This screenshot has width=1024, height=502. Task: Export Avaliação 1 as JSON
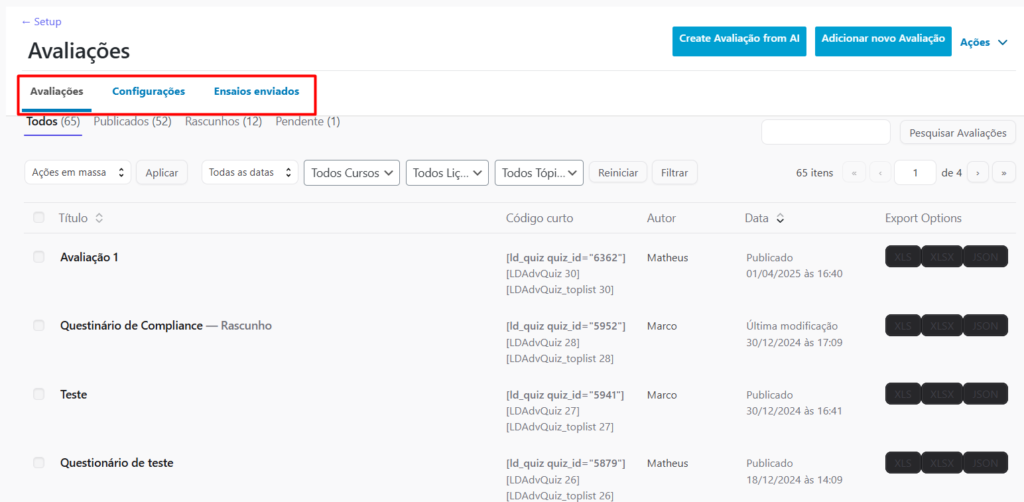[985, 257]
